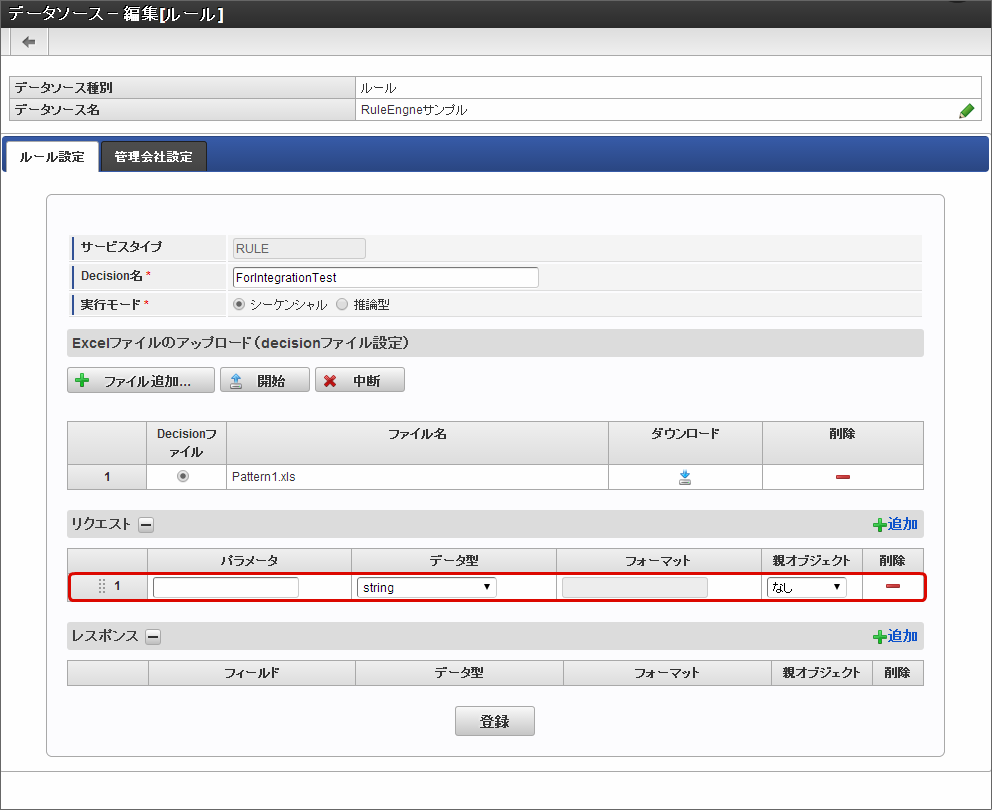Click 登録 register button

point(495,721)
